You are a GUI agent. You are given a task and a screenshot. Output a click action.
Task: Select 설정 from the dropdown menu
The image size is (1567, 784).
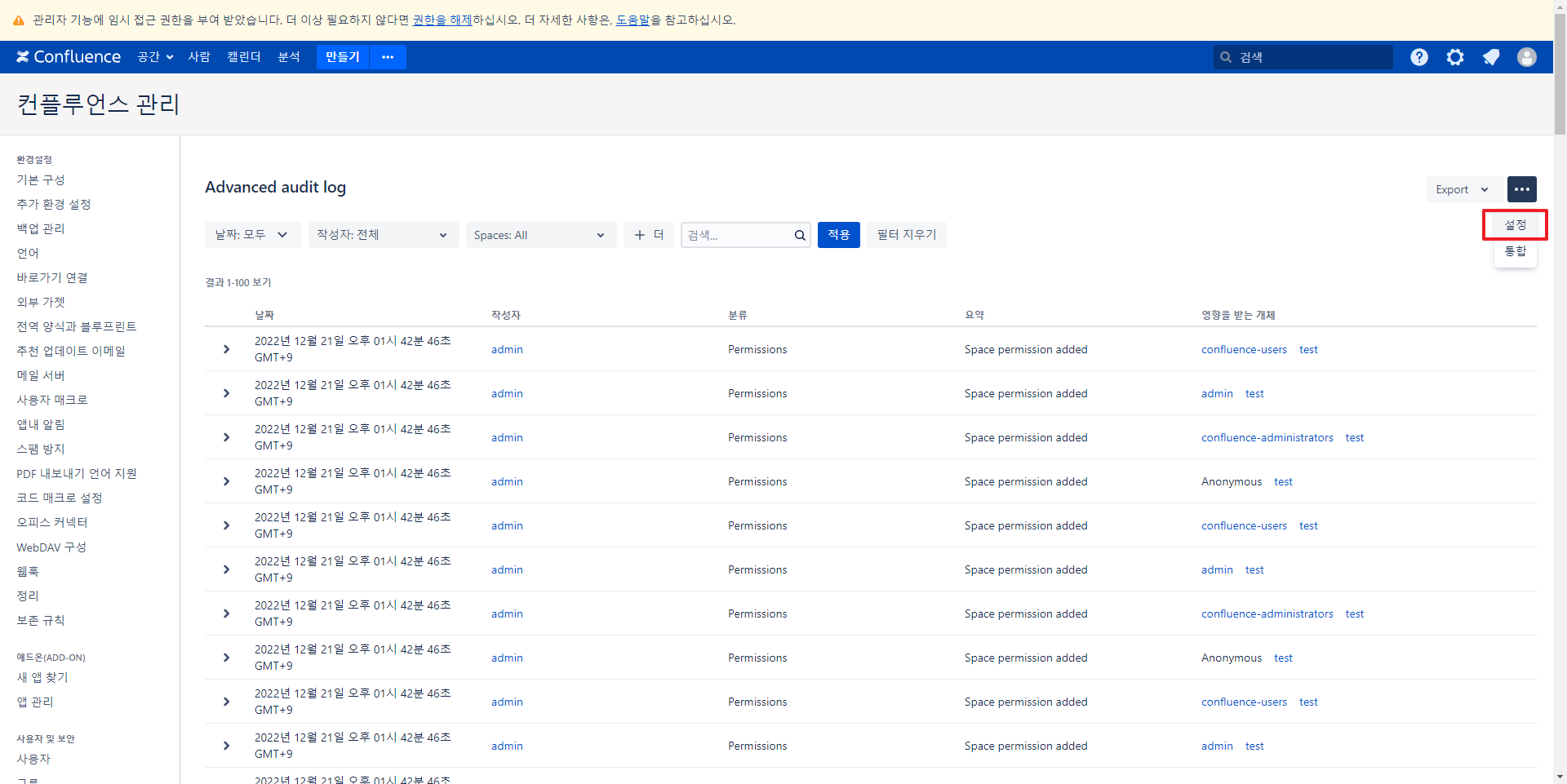[1516, 224]
